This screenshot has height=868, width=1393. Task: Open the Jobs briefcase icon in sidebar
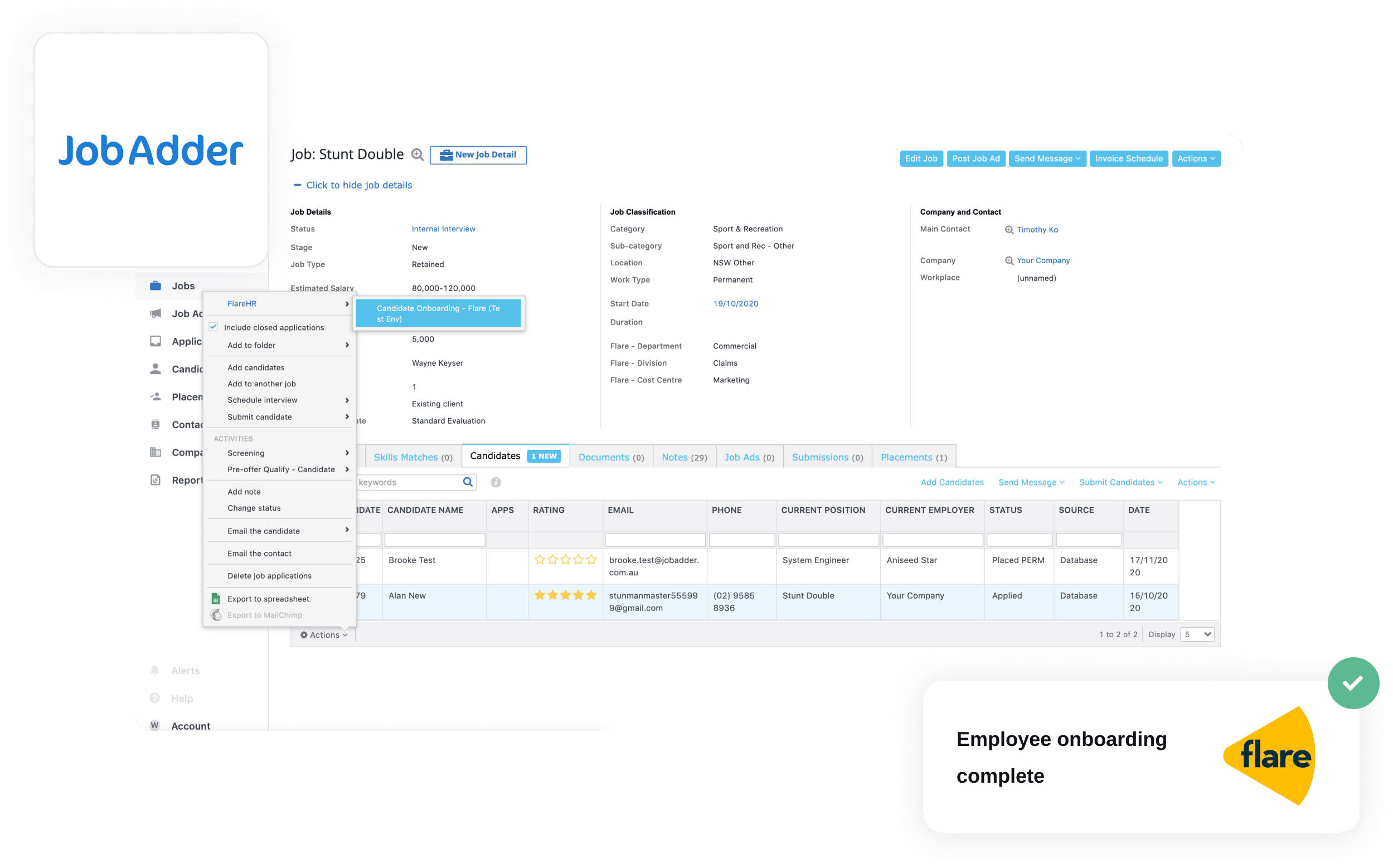[156, 285]
